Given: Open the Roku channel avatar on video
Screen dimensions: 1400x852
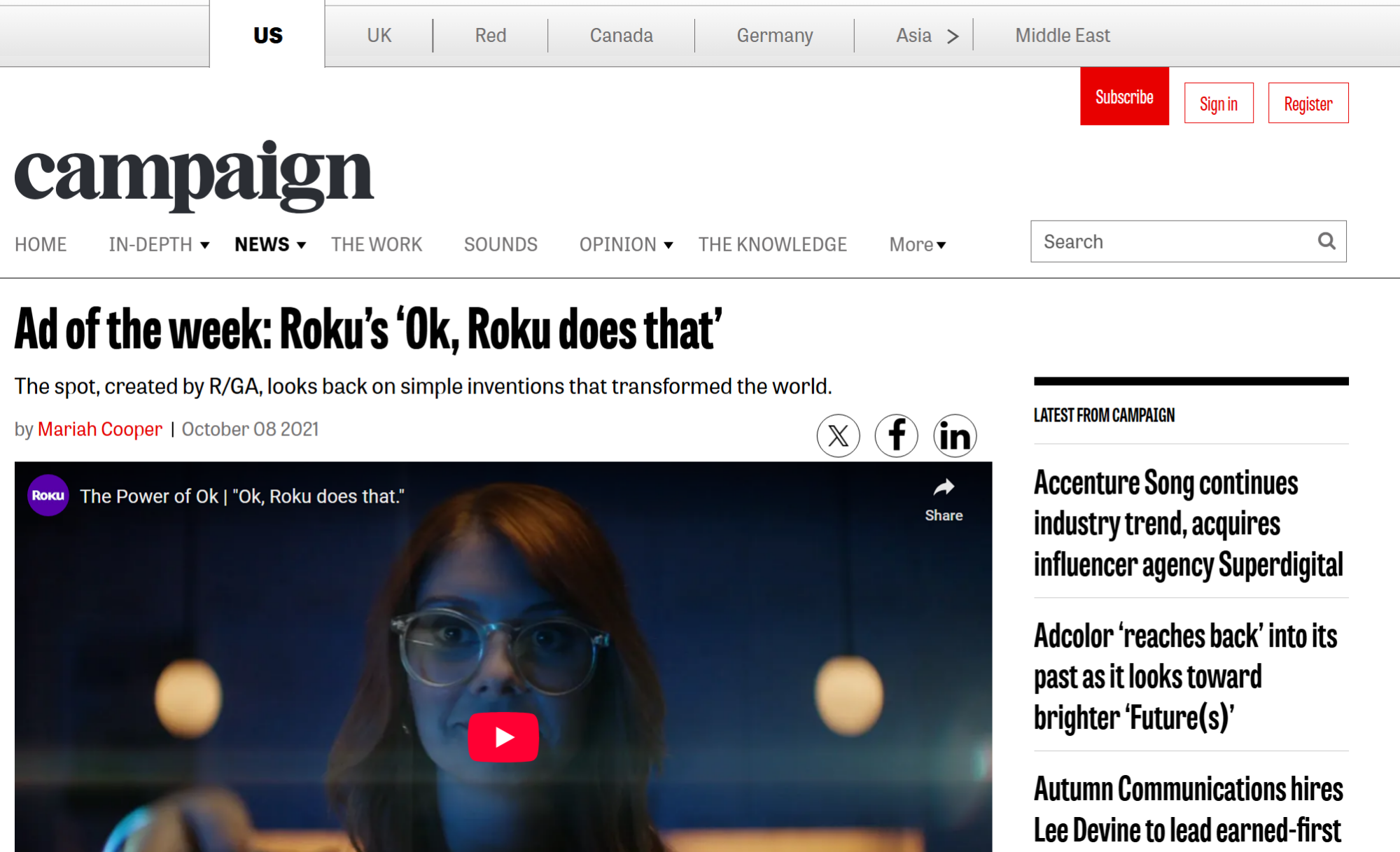Looking at the screenshot, I should tap(48, 496).
